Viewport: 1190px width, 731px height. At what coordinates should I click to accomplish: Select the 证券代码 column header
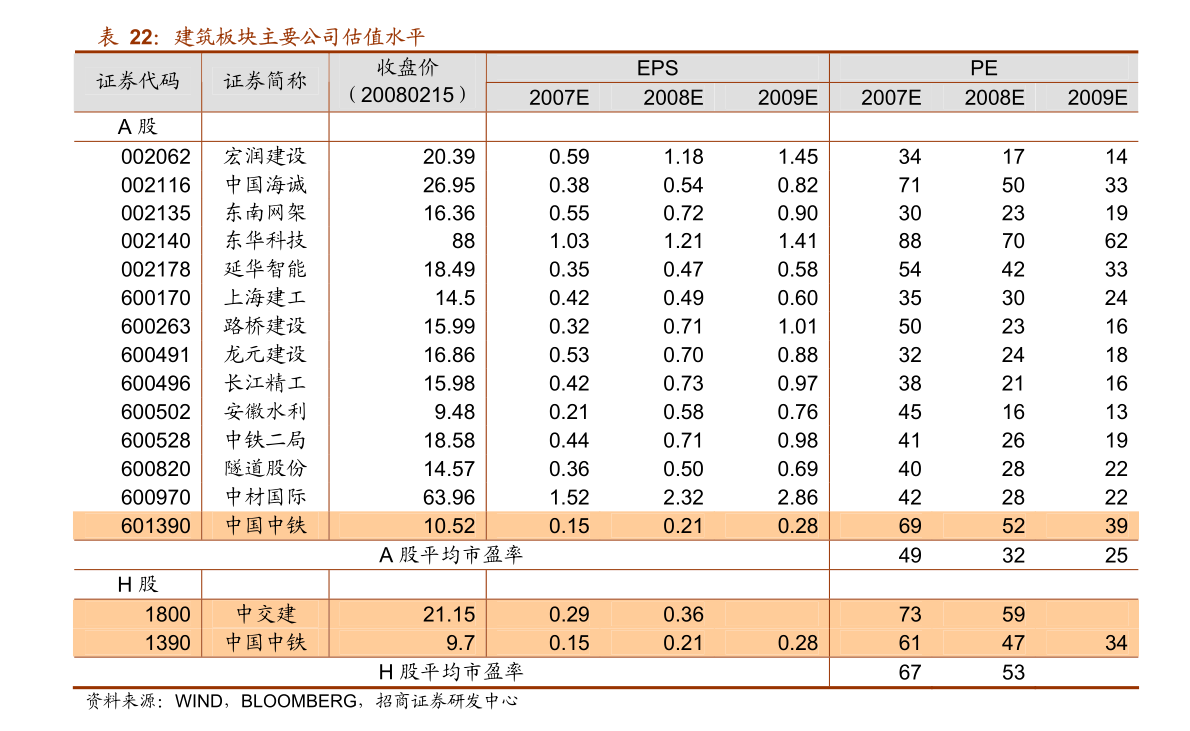click(x=137, y=82)
